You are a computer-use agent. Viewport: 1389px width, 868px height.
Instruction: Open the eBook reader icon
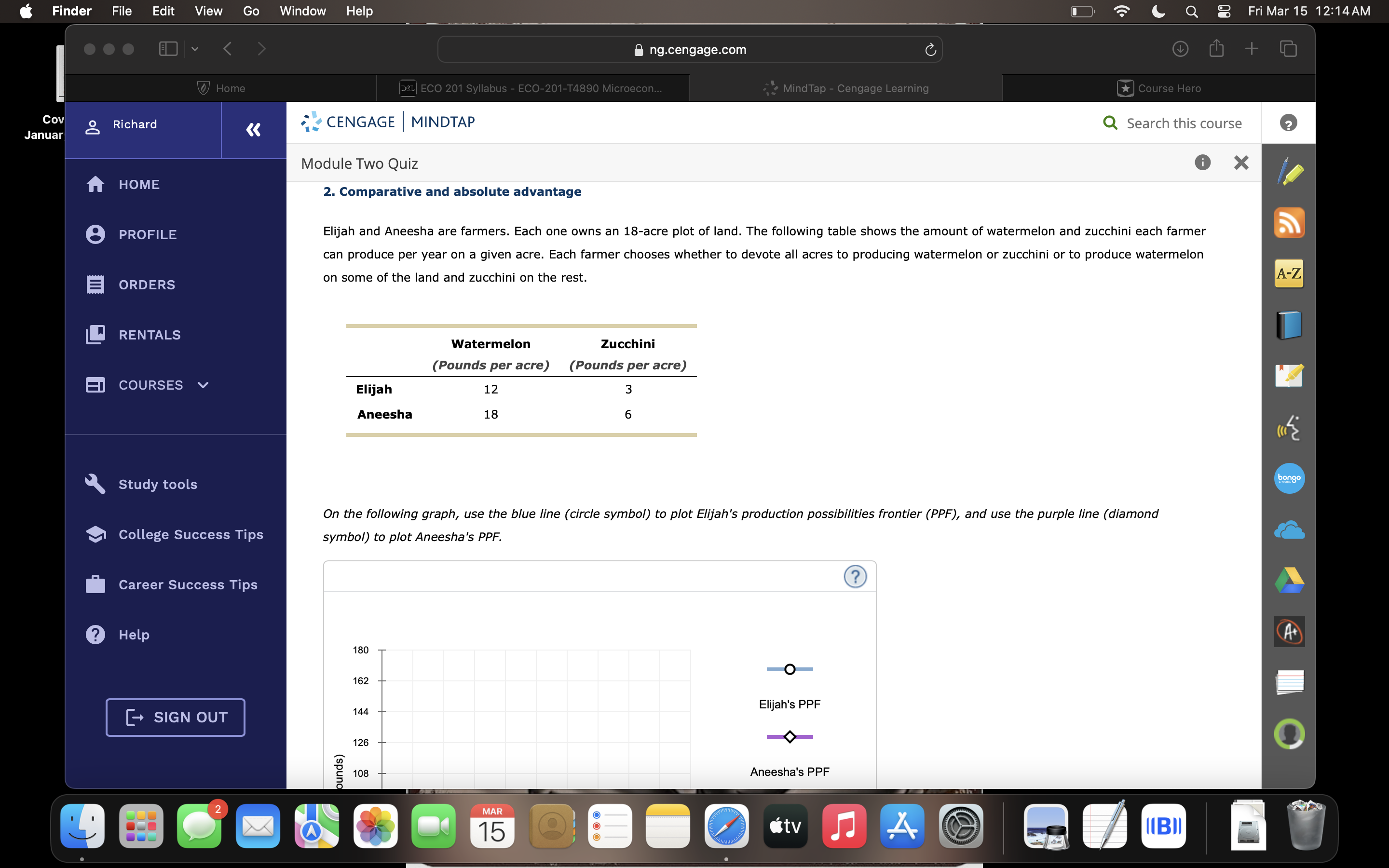coord(1289,325)
